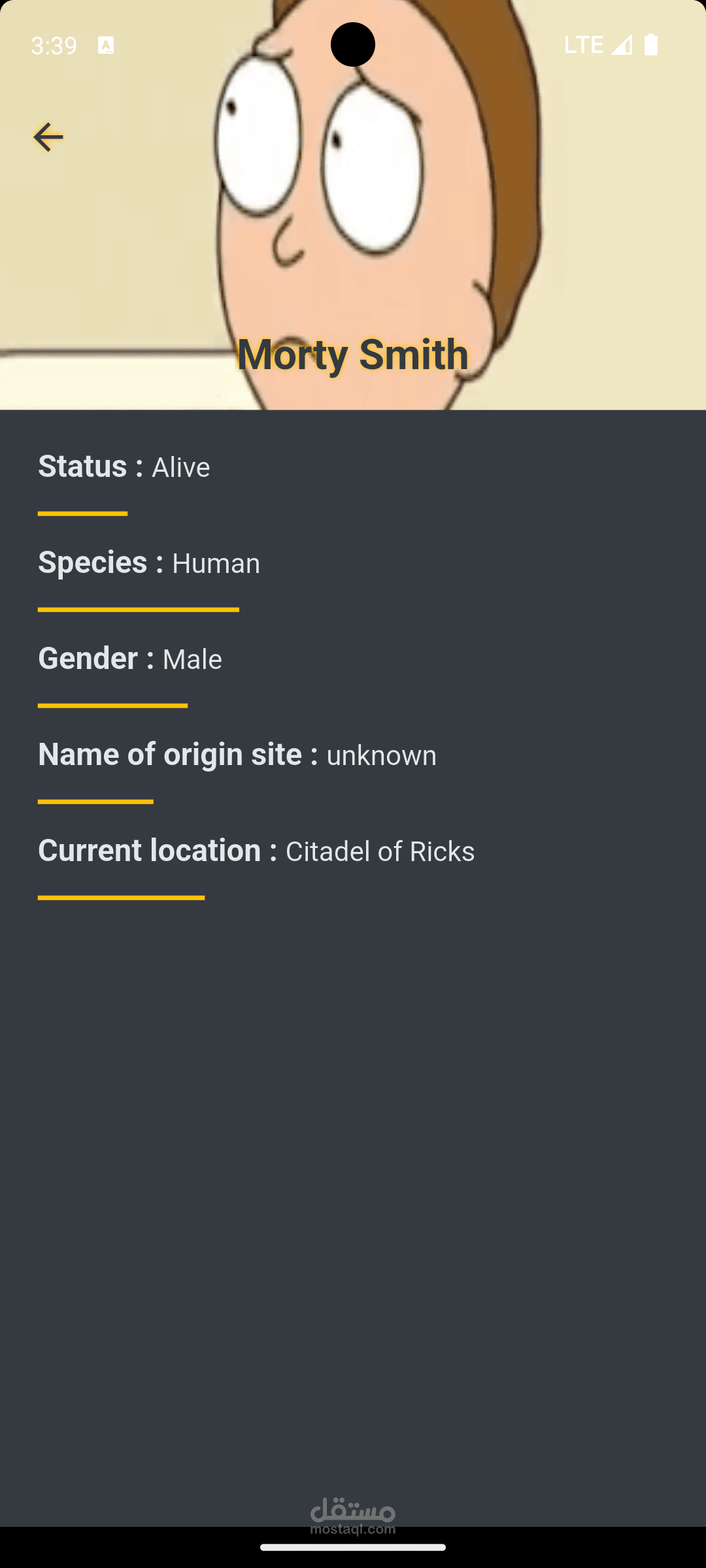Tap the LTE signal strength icon
Image resolution: width=706 pixels, height=1568 pixels.
[x=621, y=45]
